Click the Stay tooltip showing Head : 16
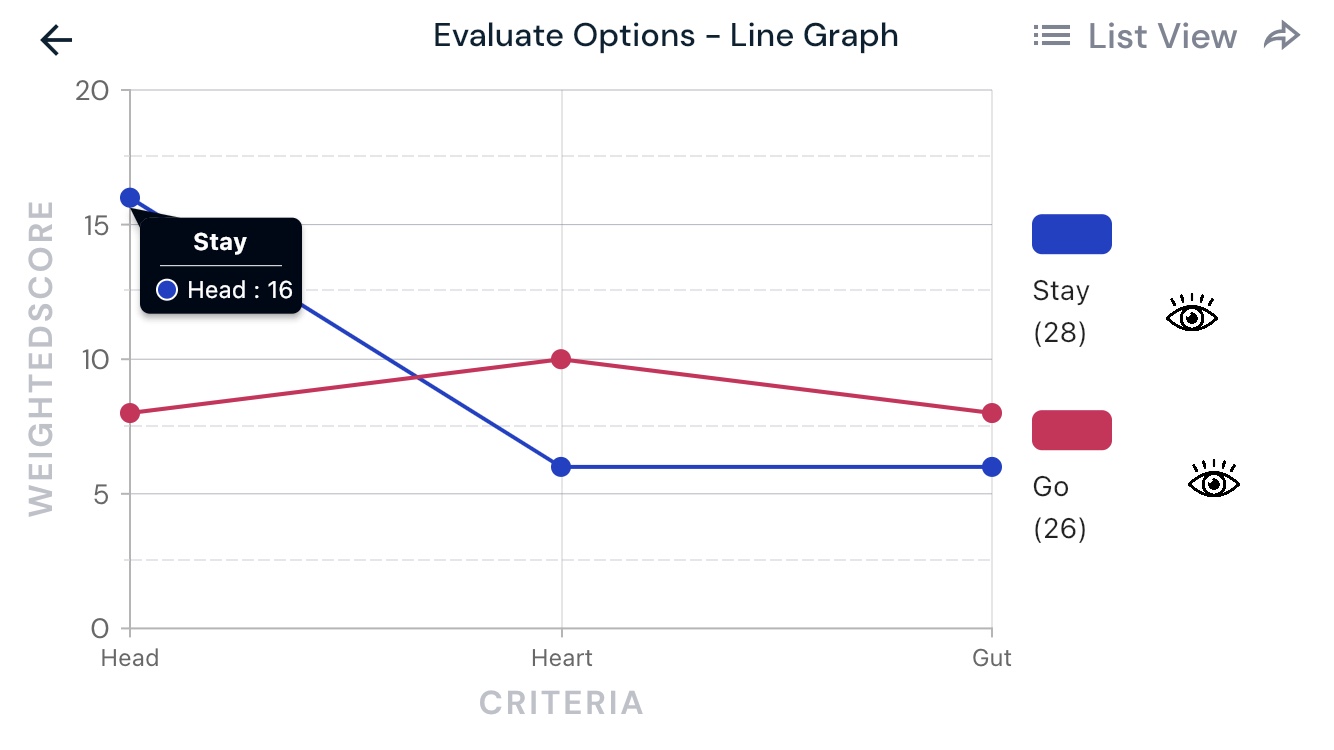 (220, 266)
